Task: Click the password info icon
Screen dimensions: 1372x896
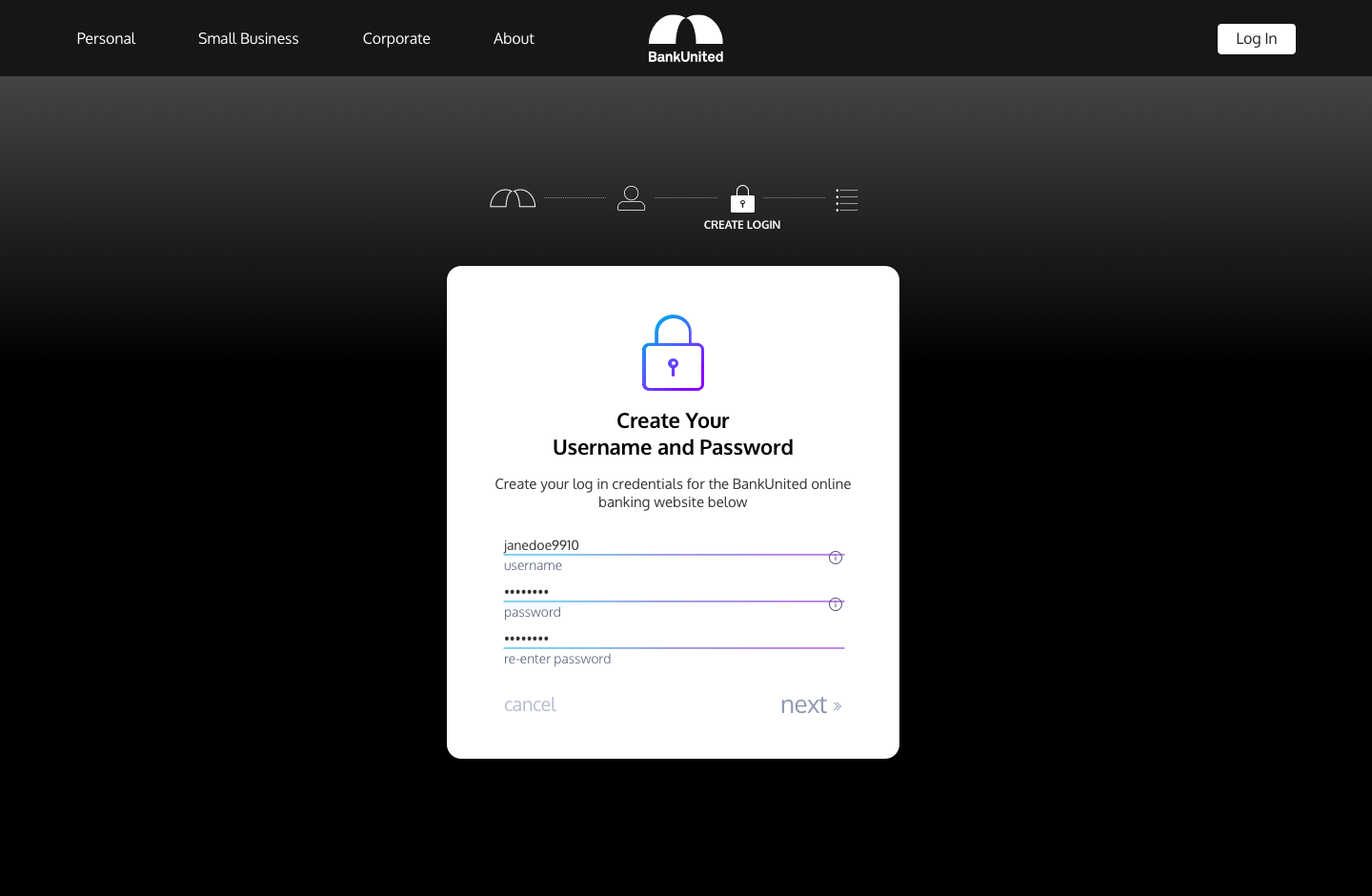Action: 836,604
